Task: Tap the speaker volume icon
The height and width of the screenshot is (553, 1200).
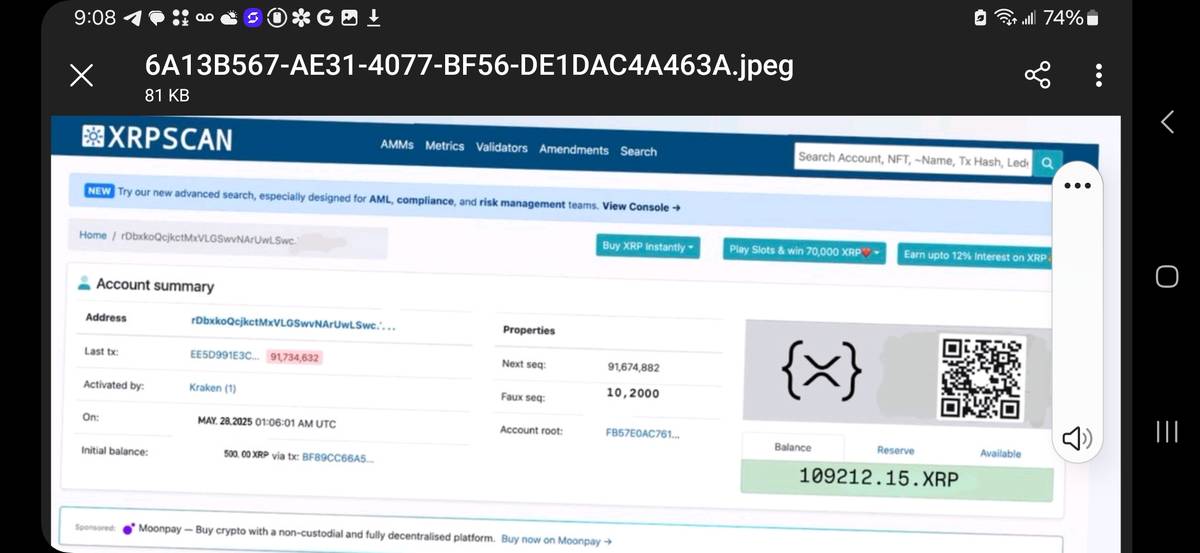Action: pyautogui.click(x=1076, y=438)
